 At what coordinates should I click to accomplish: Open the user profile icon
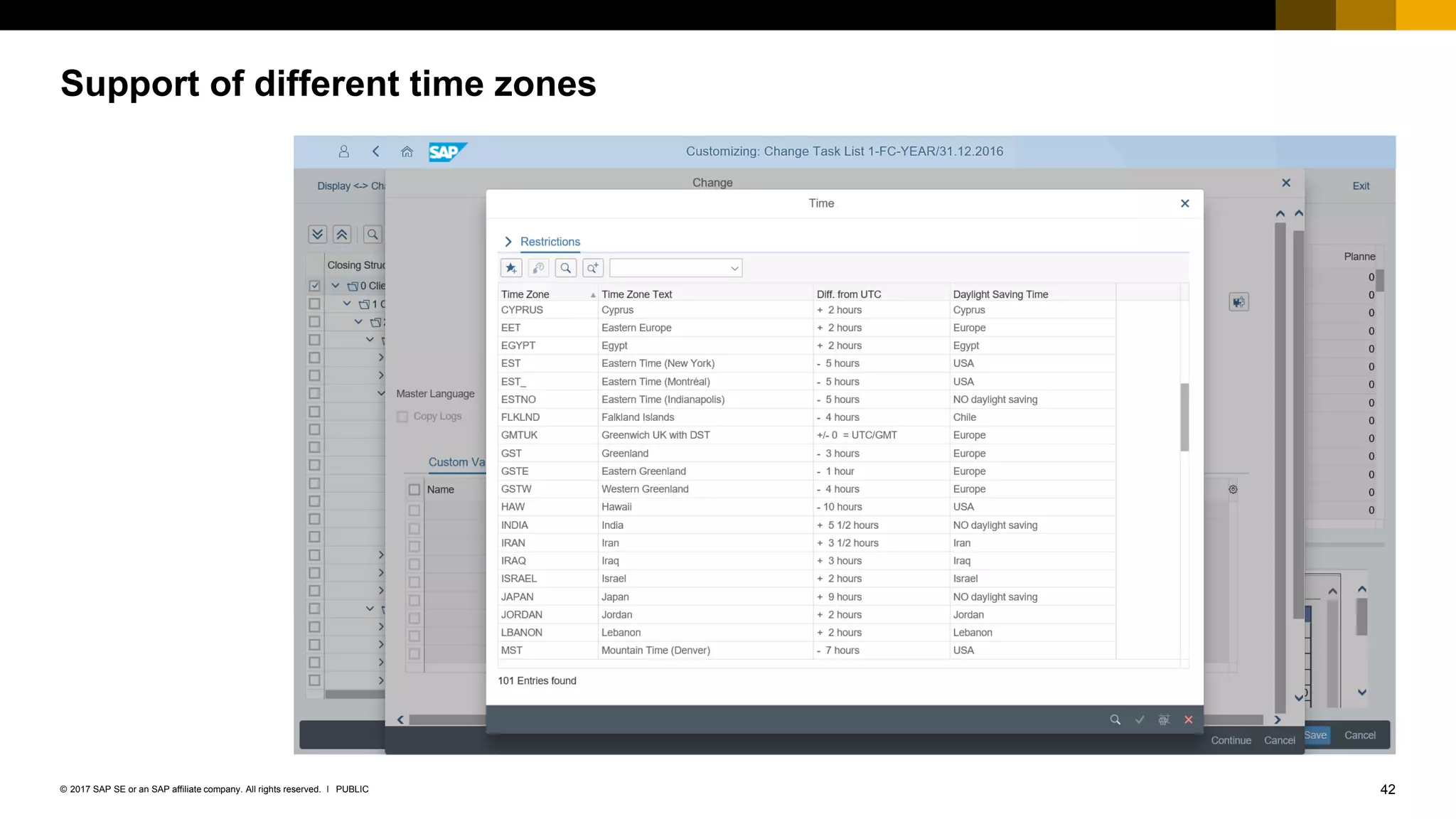[344, 151]
